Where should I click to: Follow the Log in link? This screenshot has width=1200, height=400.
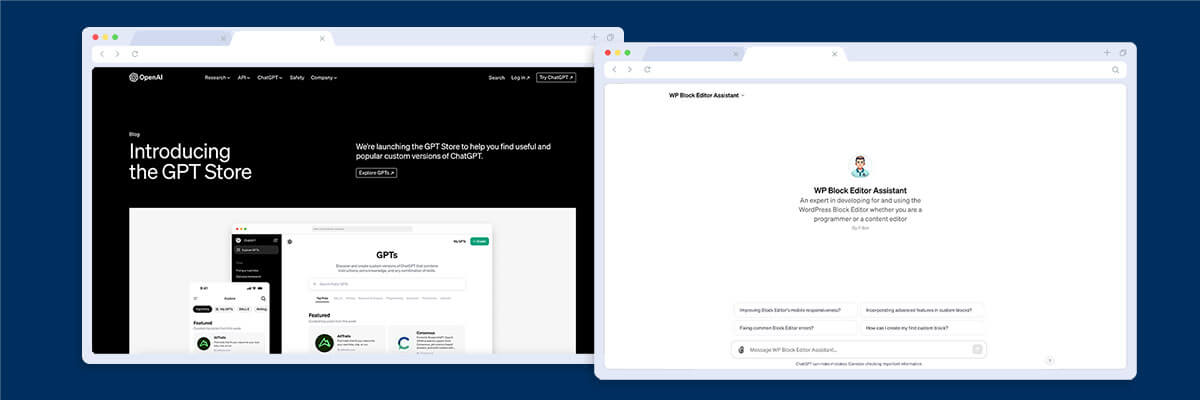tap(520, 77)
